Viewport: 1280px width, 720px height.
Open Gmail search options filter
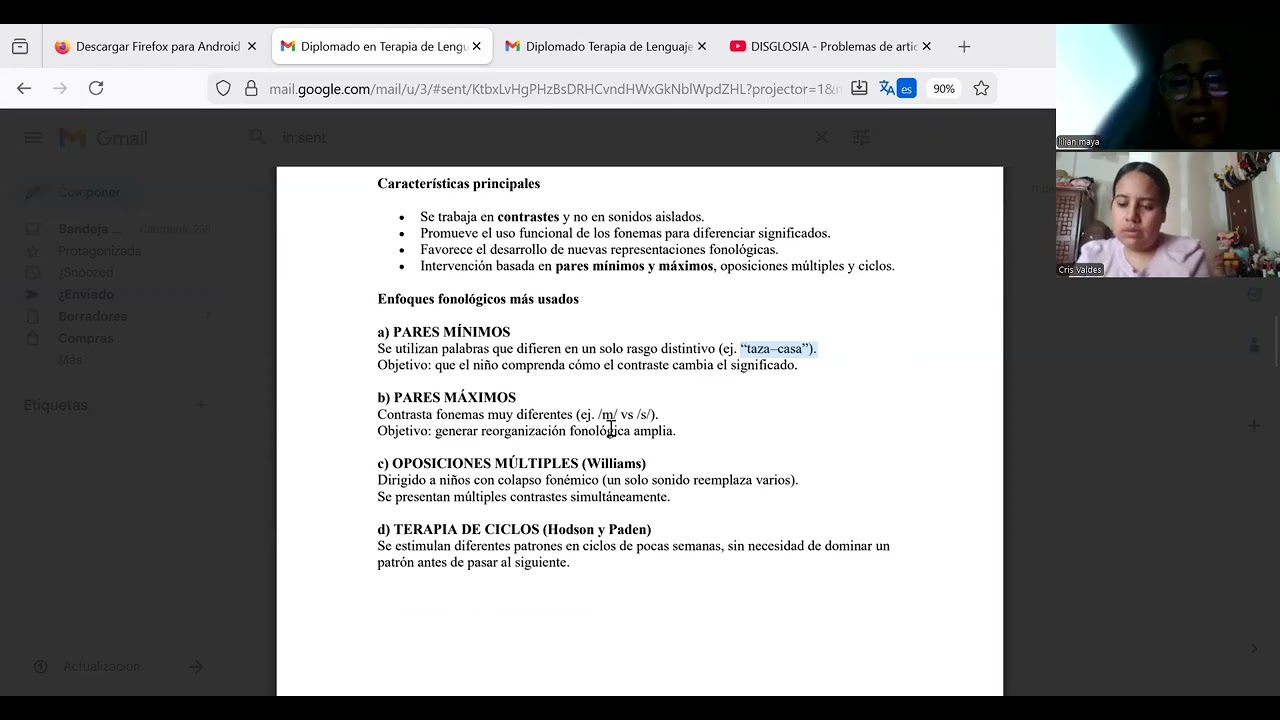[861, 138]
